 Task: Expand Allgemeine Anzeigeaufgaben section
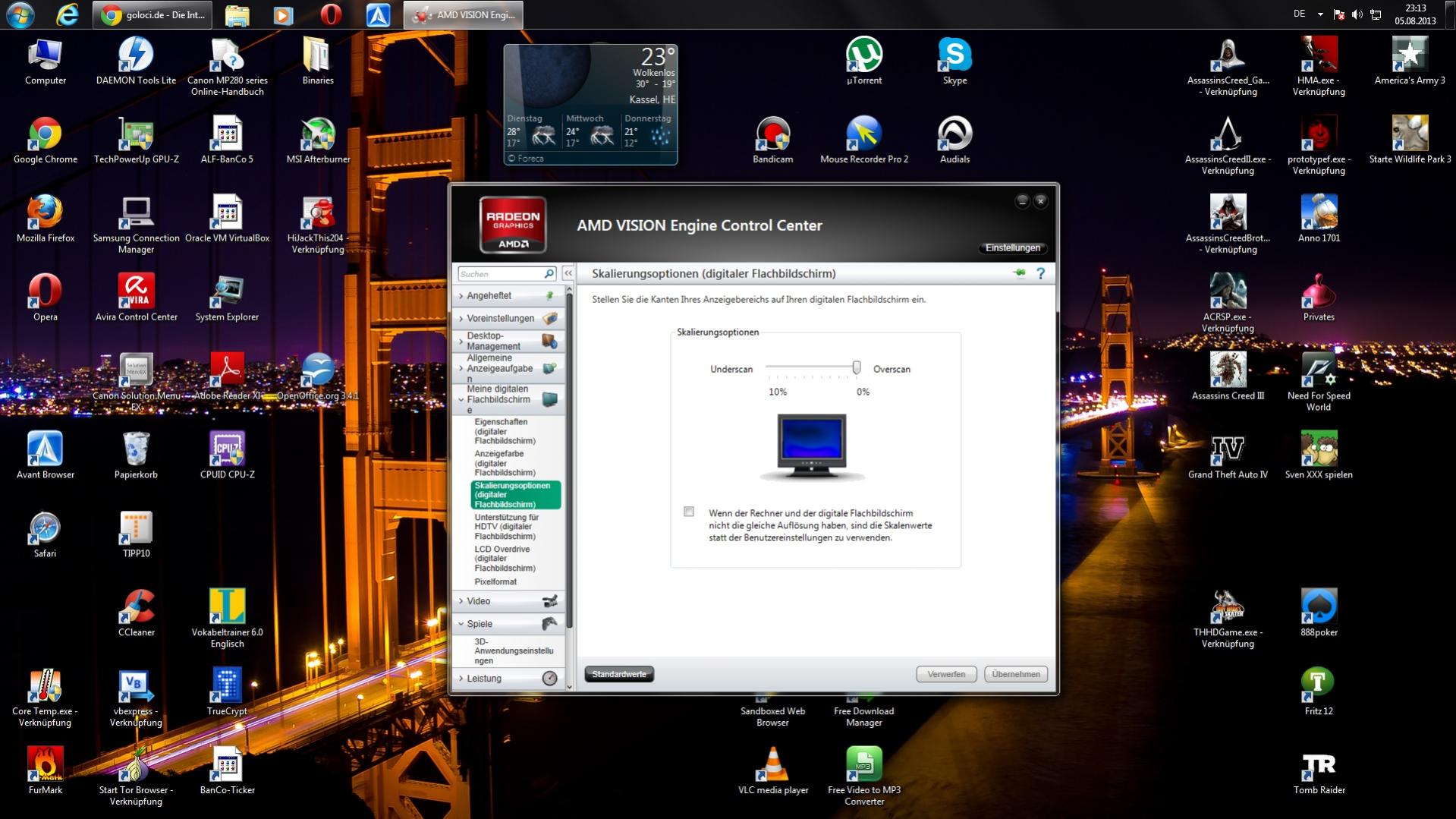509,369
